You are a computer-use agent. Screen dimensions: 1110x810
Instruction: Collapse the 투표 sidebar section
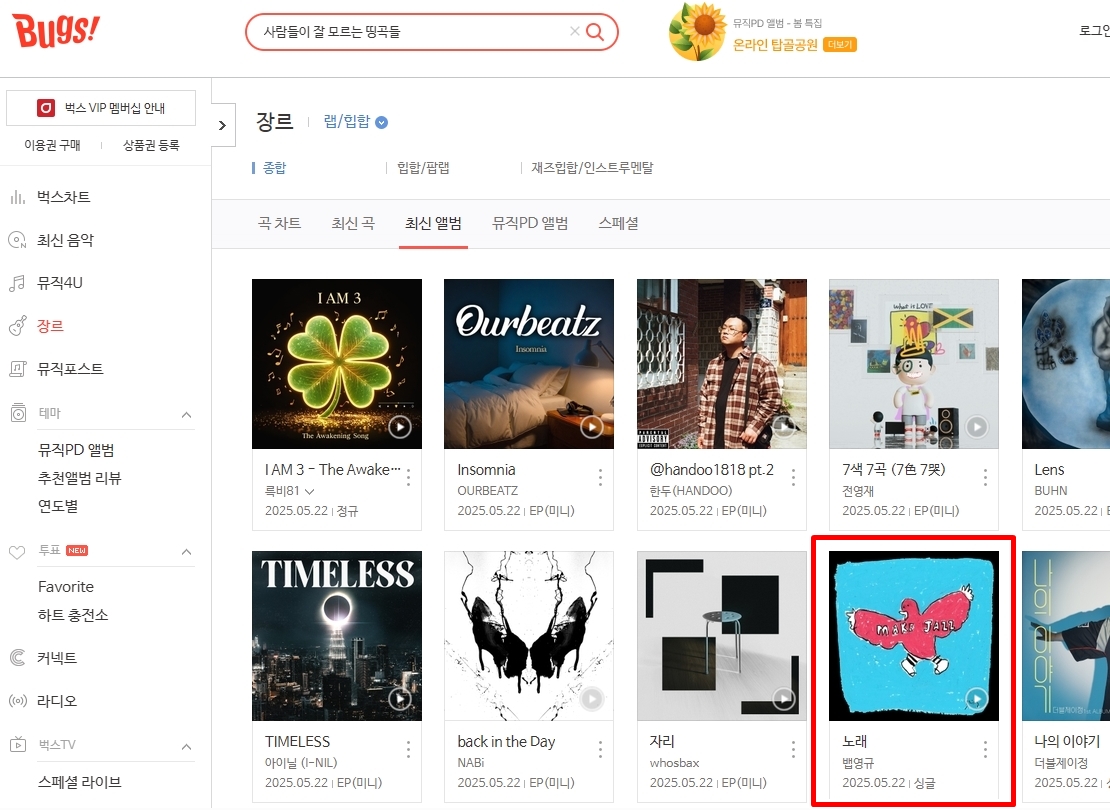point(186,552)
